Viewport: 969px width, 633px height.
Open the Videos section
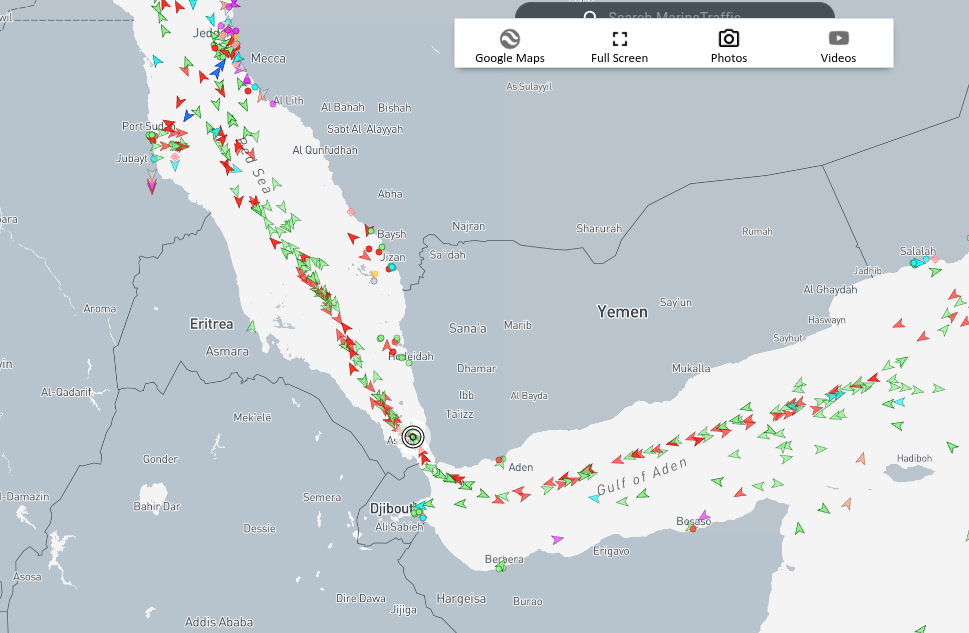[838, 46]
